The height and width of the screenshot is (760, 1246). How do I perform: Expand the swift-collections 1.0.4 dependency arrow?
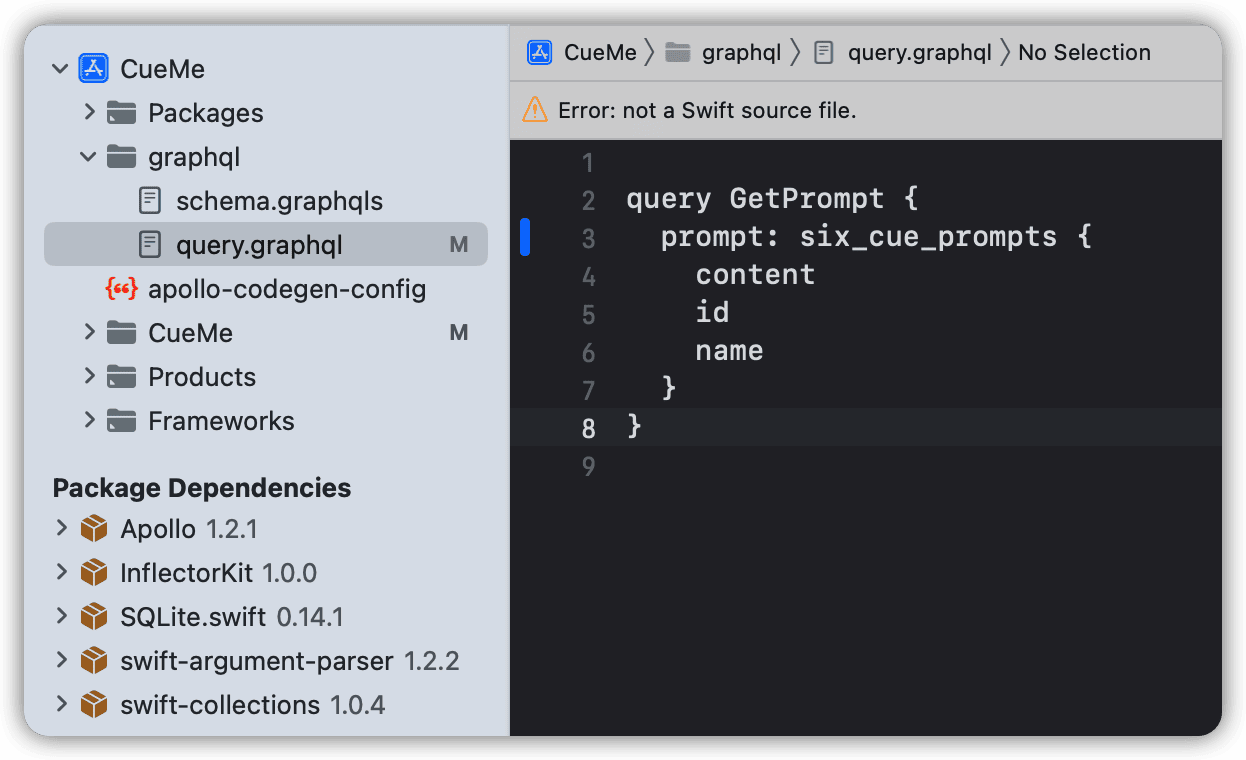(x=61, y=703)
